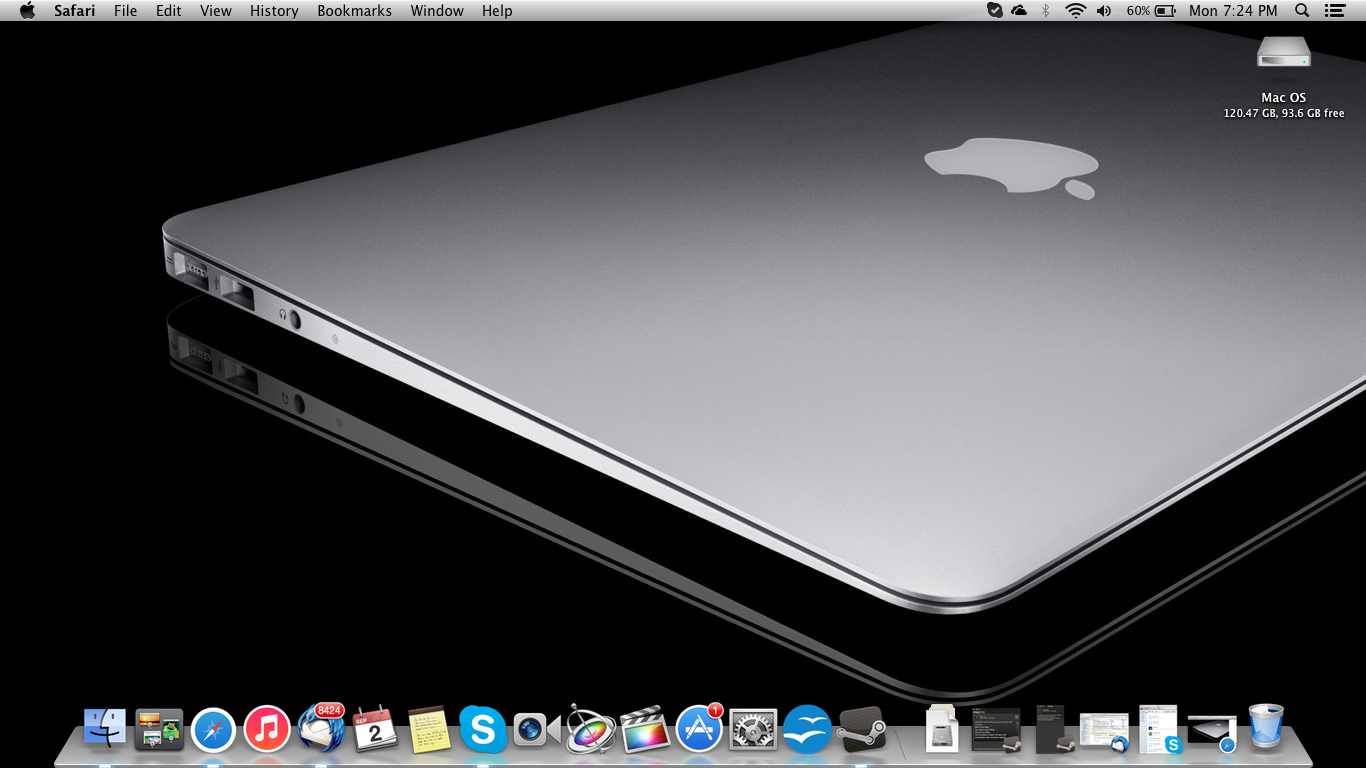Restore minimized Thunderbird window
The height and width of the screenshot is (768, 1366).
[x=1104, y=732]
